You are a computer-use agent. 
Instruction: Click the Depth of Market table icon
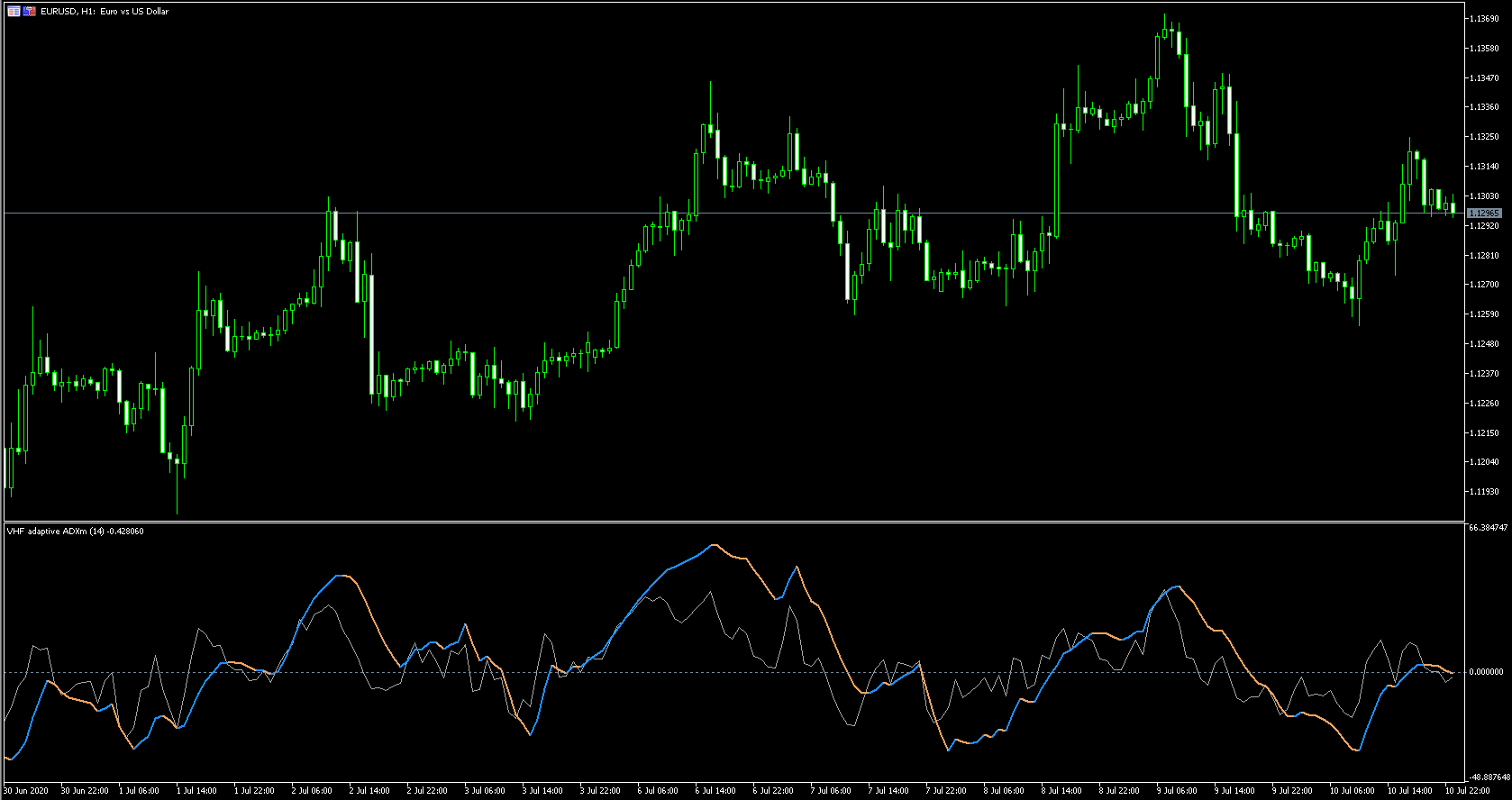coord(14,12)
